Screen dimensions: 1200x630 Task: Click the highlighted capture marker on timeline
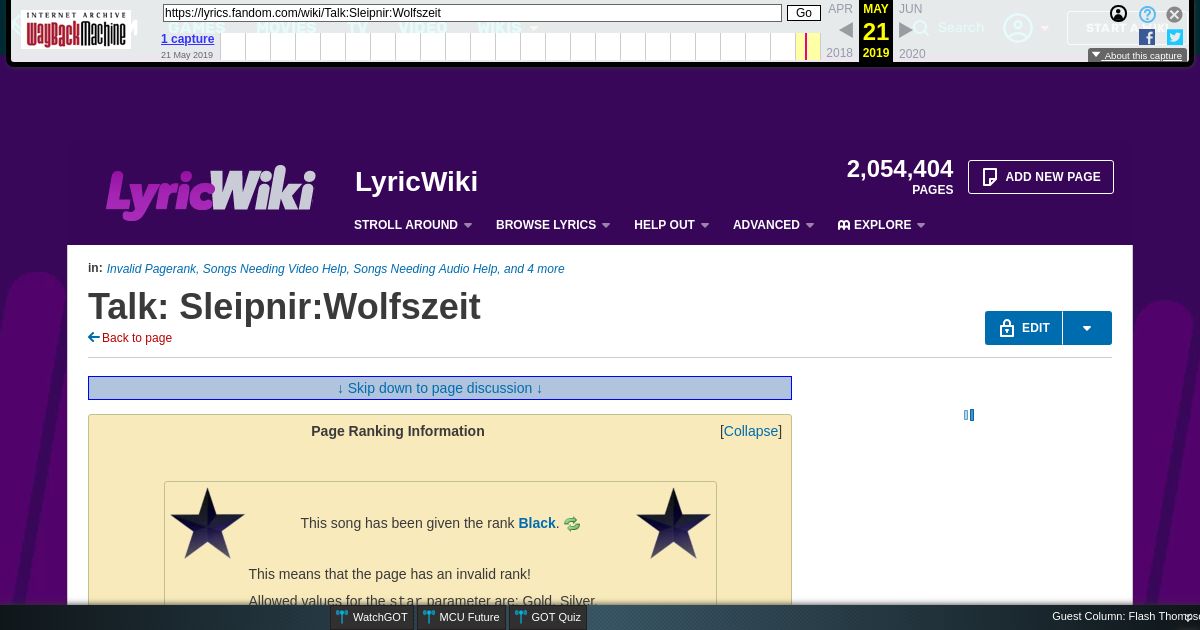tap(807, 46)
